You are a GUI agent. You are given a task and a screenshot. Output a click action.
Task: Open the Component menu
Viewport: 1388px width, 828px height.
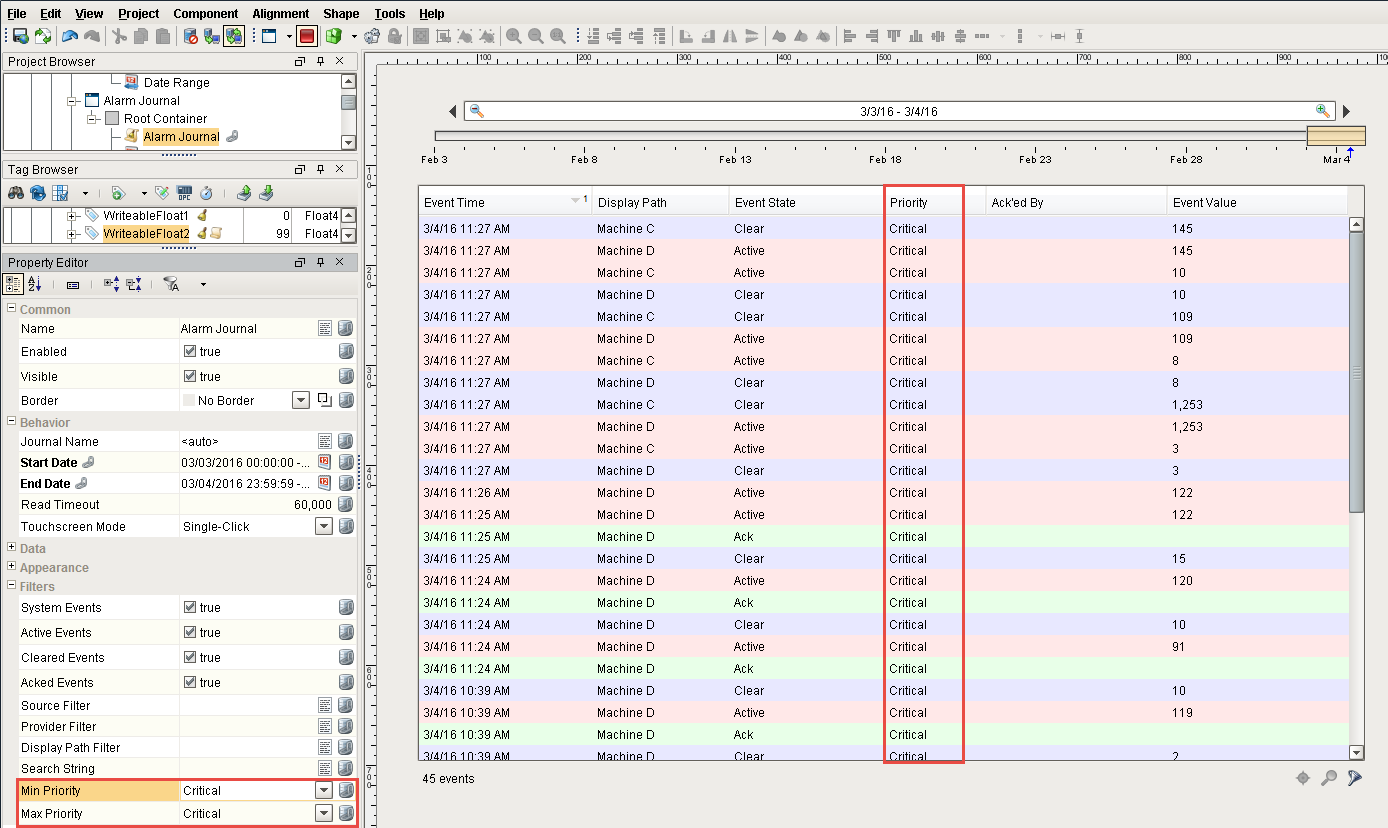(x=206, y=13)
